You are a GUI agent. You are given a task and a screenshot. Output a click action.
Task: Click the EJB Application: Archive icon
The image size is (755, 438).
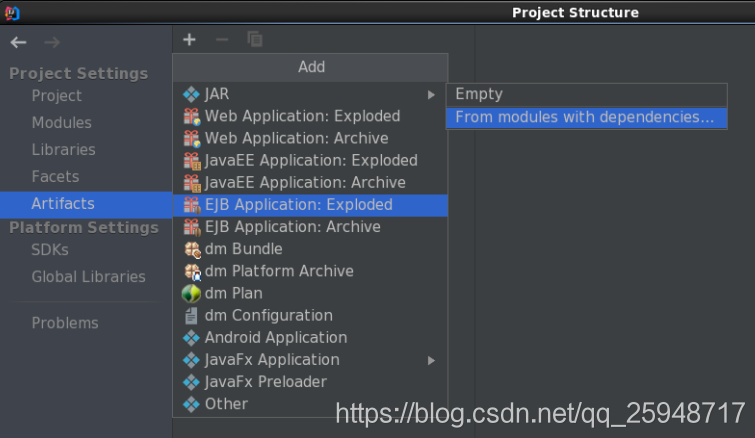point(192,227)
